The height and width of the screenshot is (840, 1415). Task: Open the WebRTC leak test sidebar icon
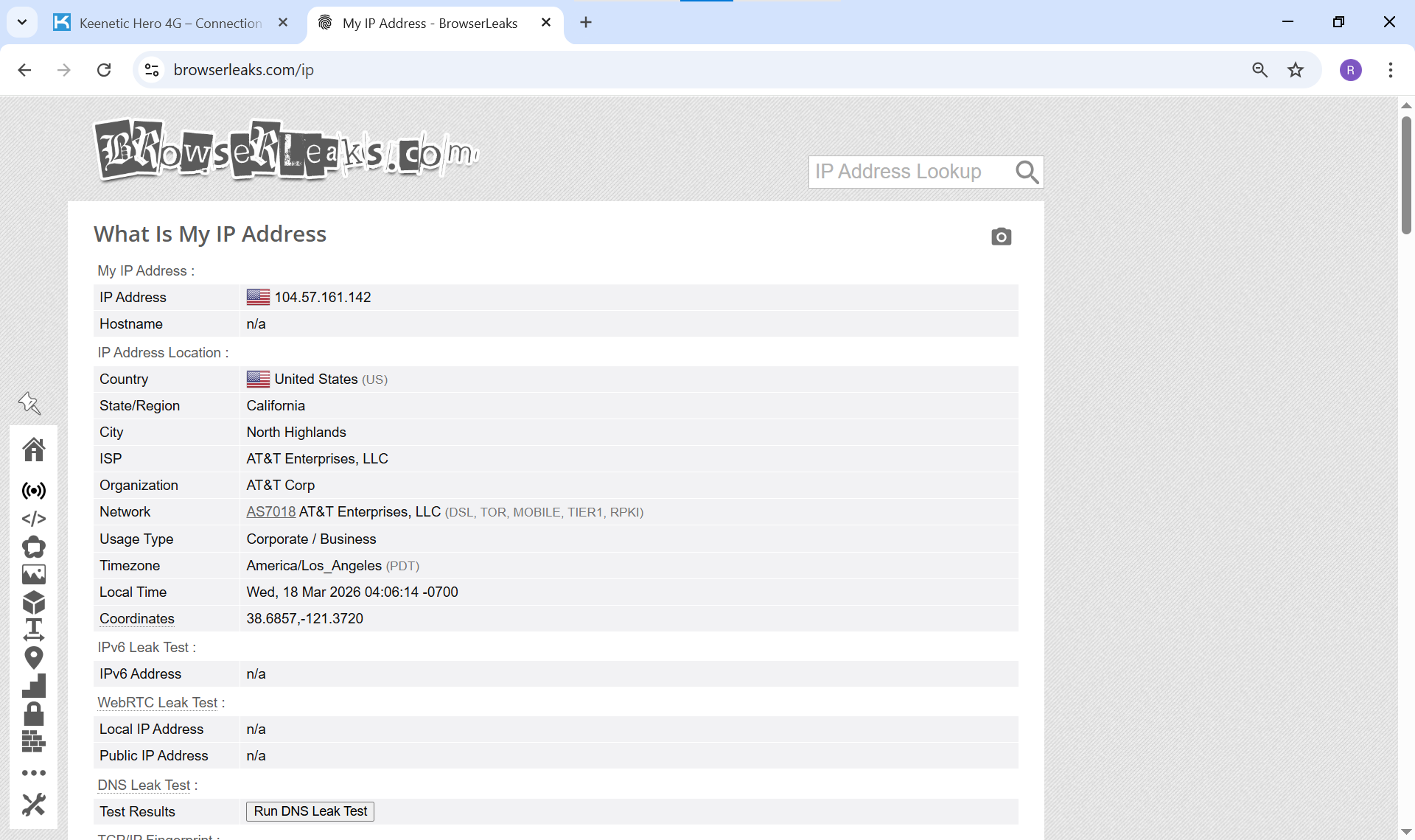pyautogui.click(x=34, y=547)
